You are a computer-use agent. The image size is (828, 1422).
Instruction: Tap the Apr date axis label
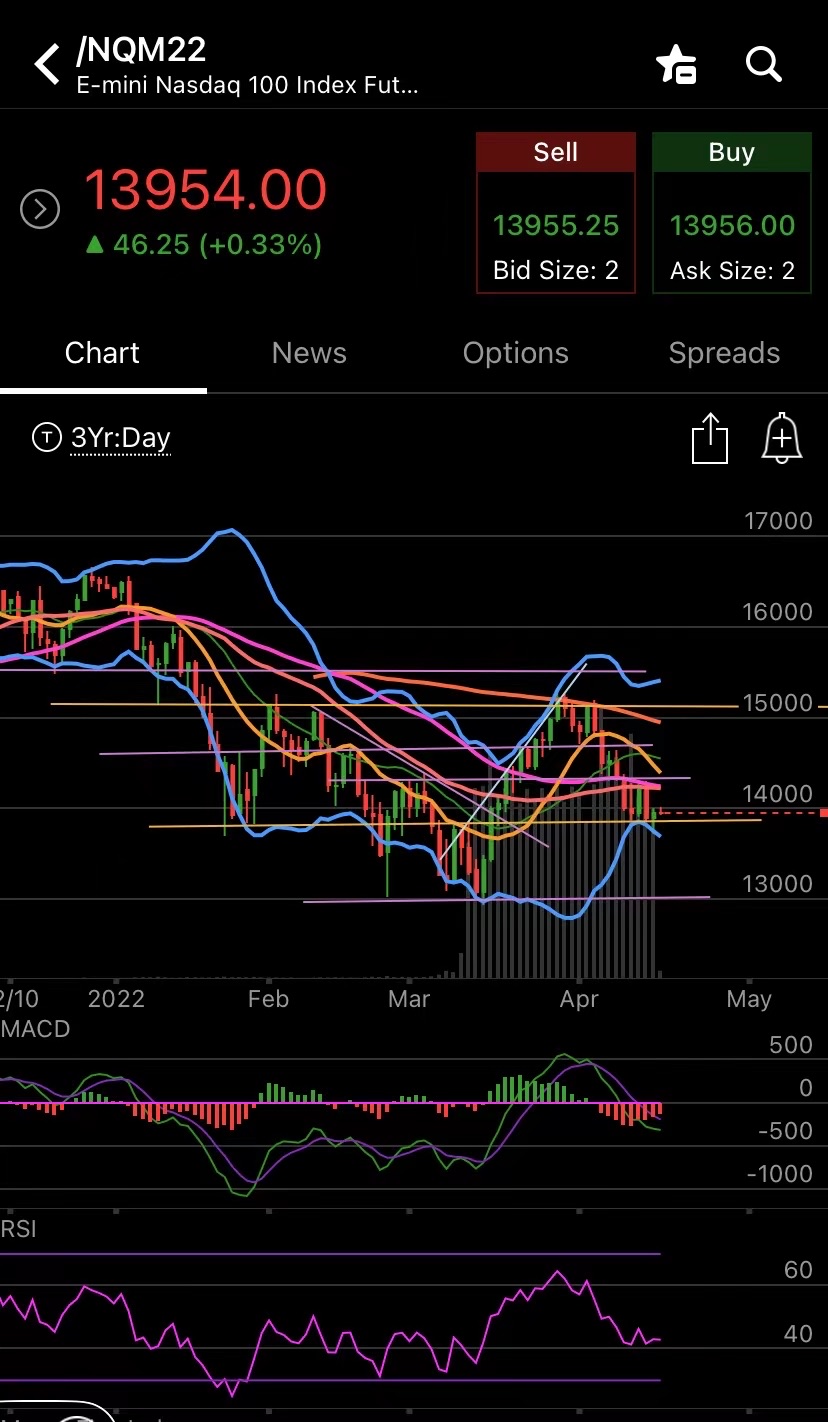pyautogui.click(x=579, y=998)
